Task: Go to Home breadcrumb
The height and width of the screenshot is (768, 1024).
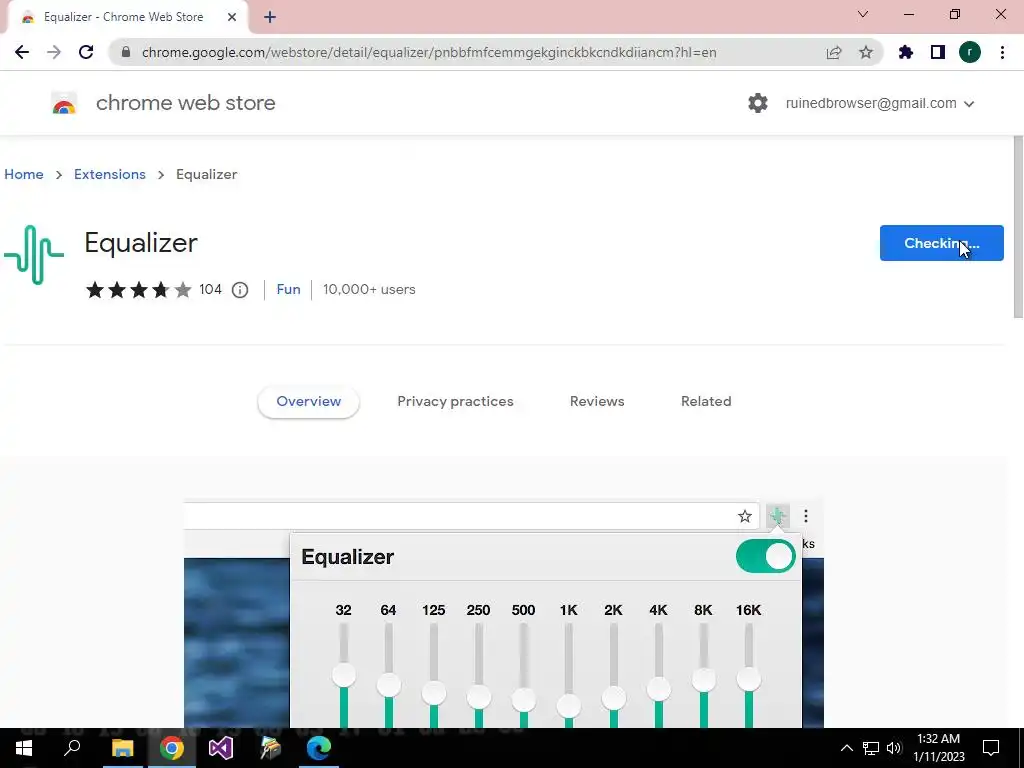Action: [x=24, y=174]
